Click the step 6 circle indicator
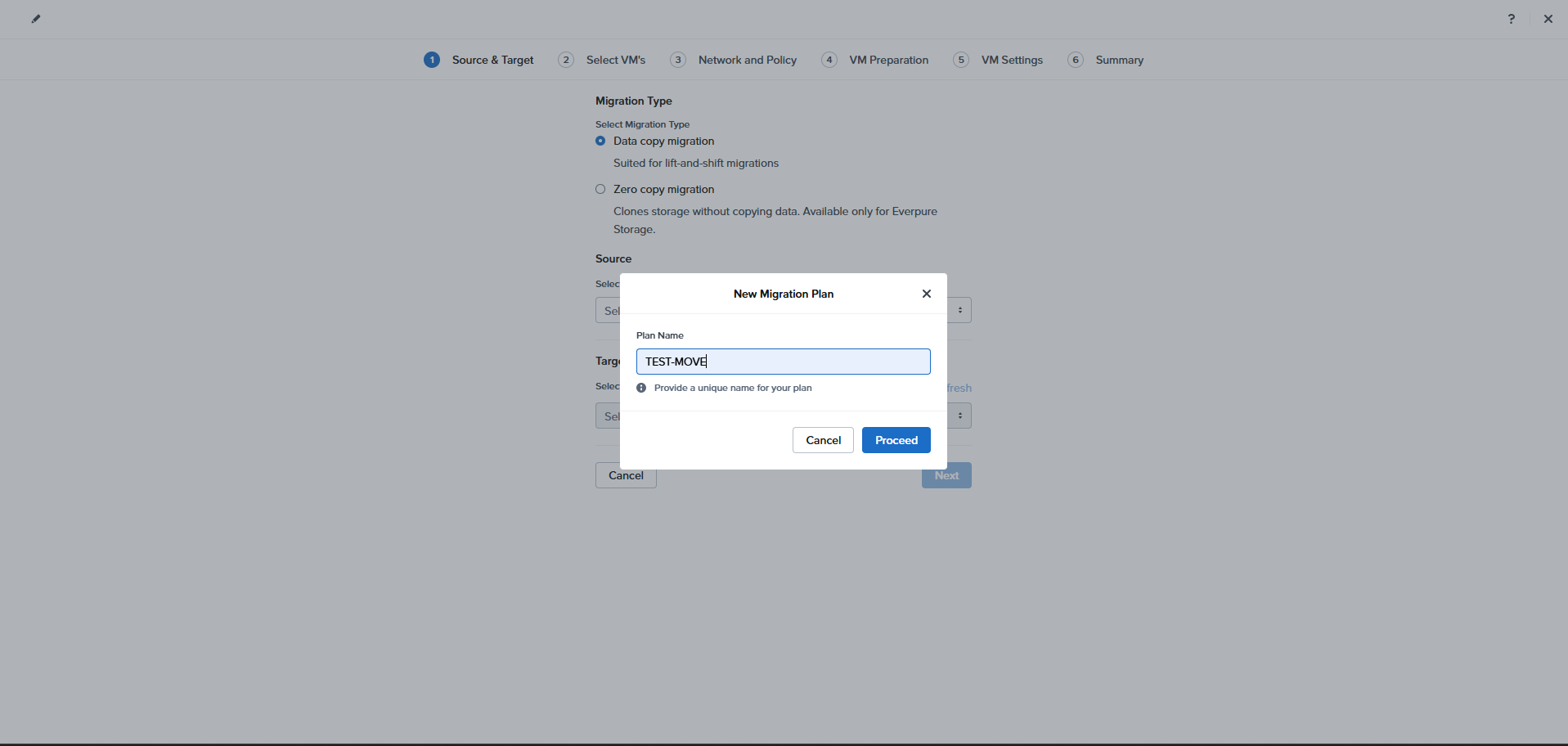Screen dimensions: 1568x746 (1076, 60)
